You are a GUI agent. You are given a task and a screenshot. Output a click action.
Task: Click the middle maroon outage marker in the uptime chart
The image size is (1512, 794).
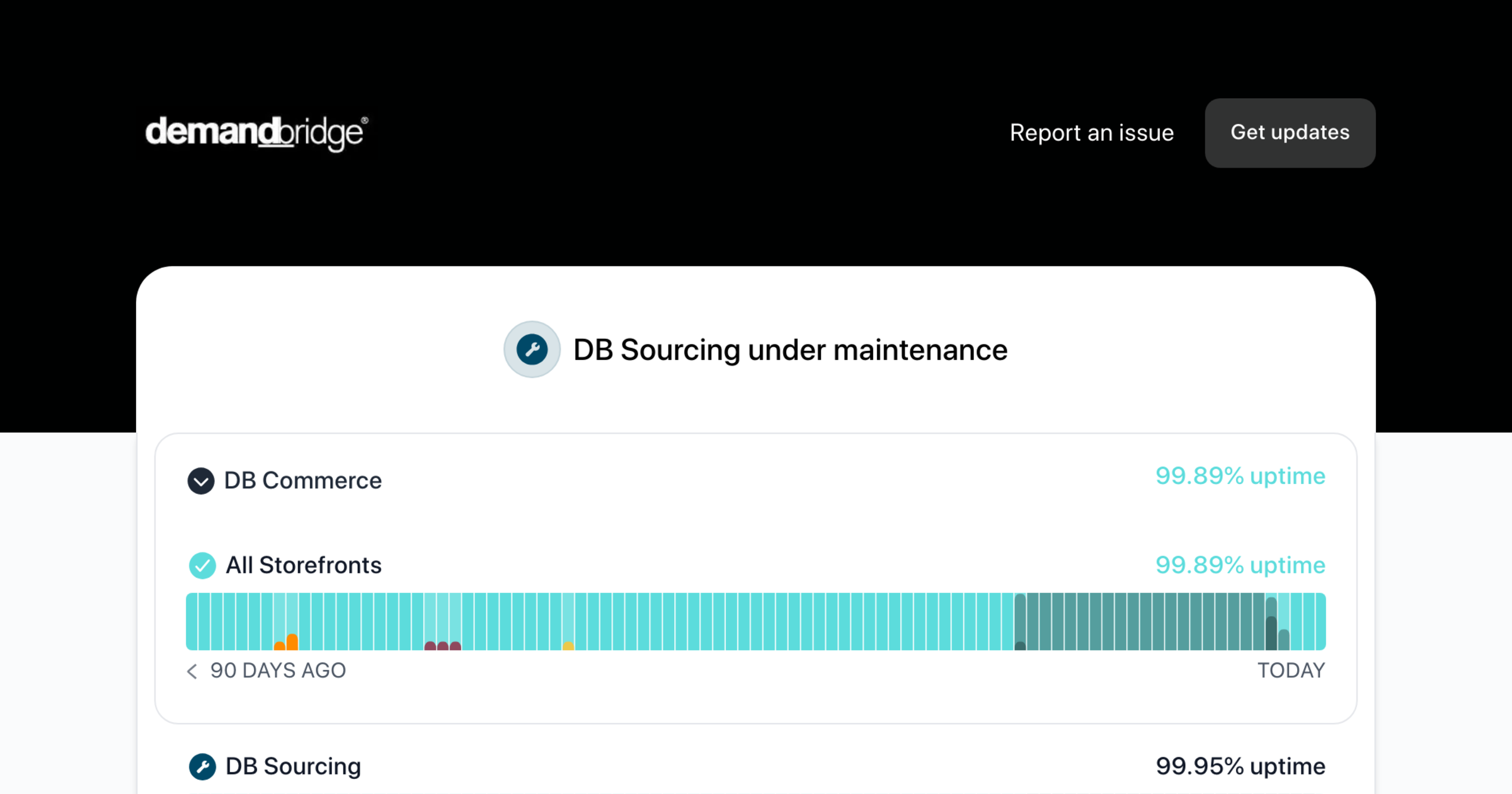click(x=443, y=645)
